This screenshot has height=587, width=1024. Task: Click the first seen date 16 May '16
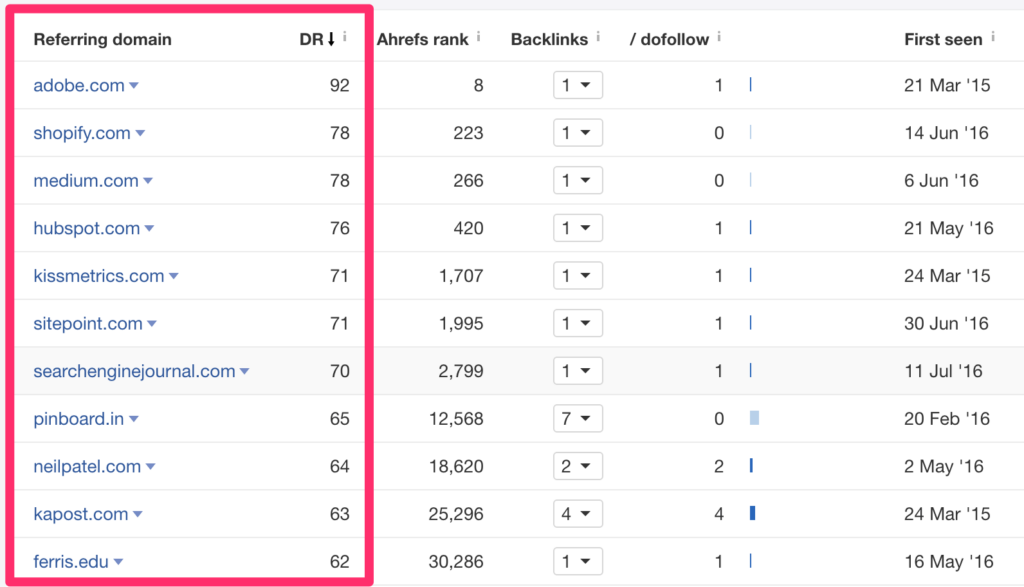point(949,562)
